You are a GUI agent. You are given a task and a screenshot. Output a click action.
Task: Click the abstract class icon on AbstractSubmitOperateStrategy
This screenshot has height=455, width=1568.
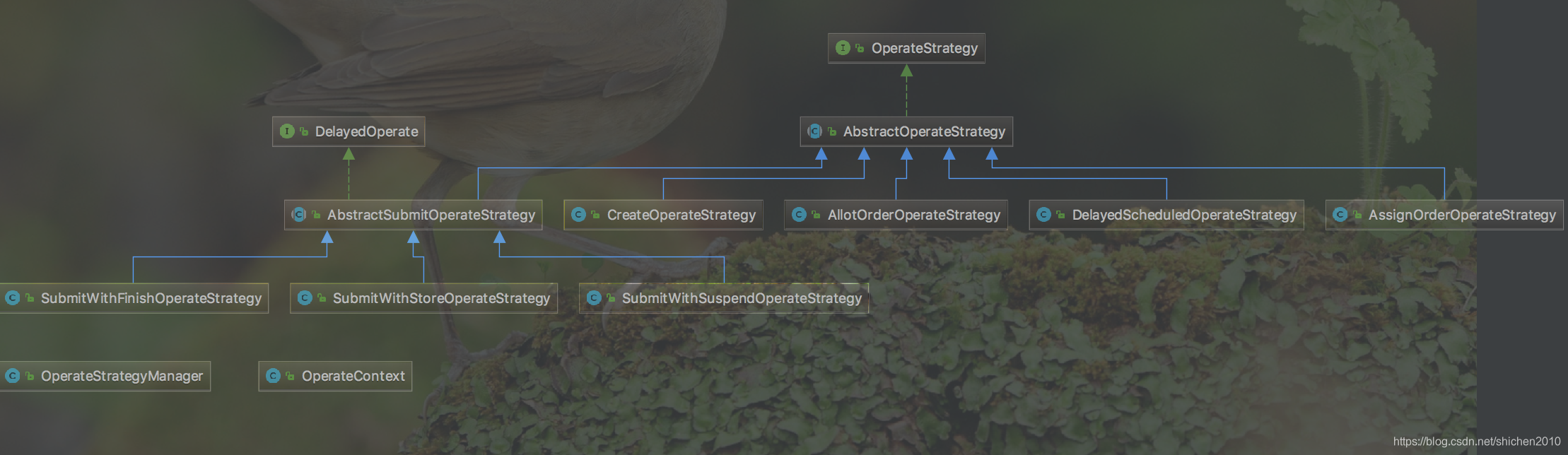coord(299,215)
